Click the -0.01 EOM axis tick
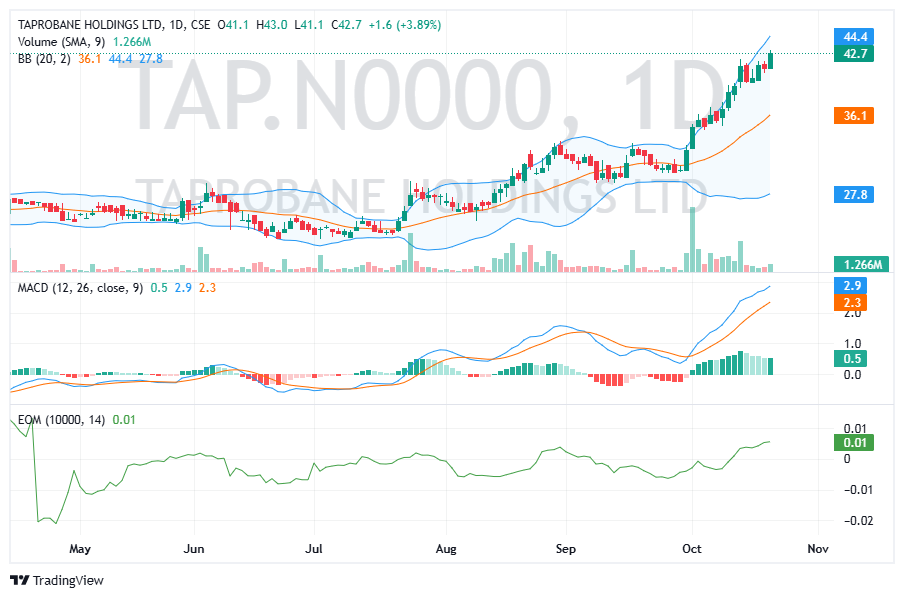904x598 pixels. pos(858,490)
